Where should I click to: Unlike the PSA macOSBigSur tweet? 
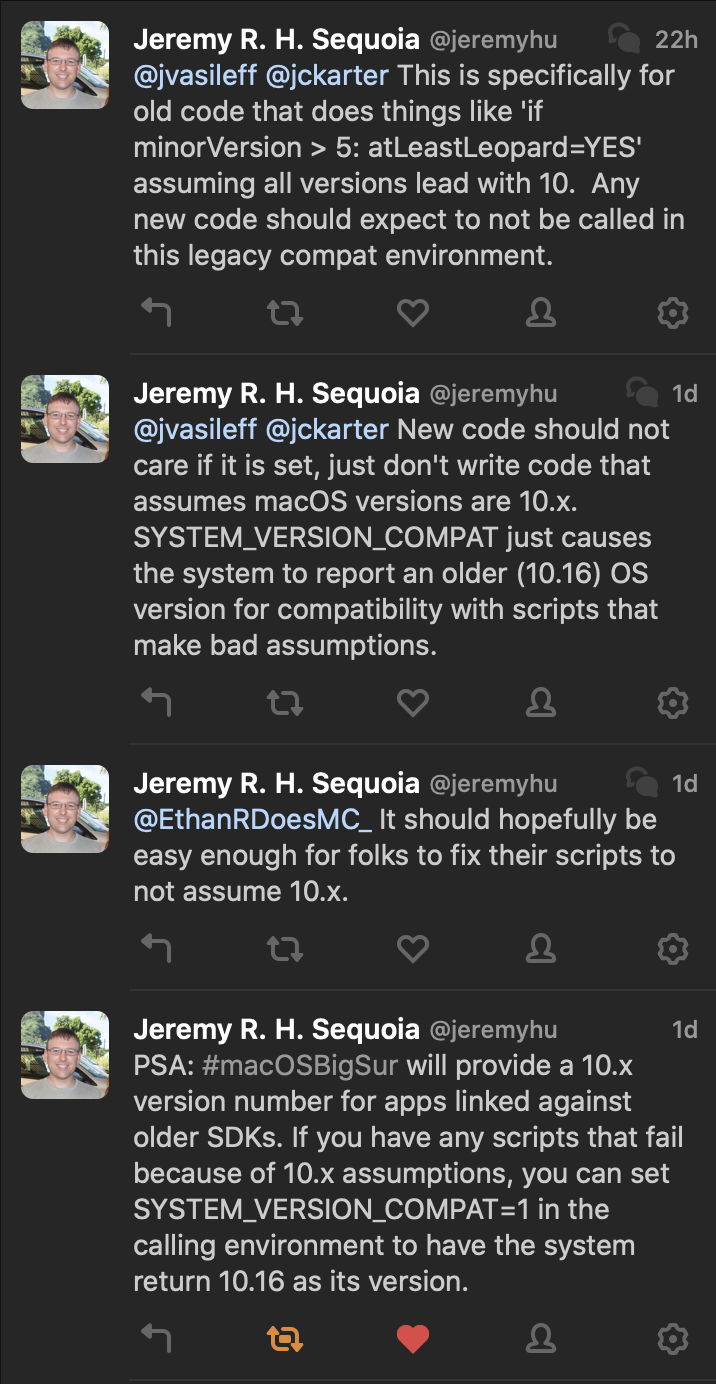coord(413,1338)
